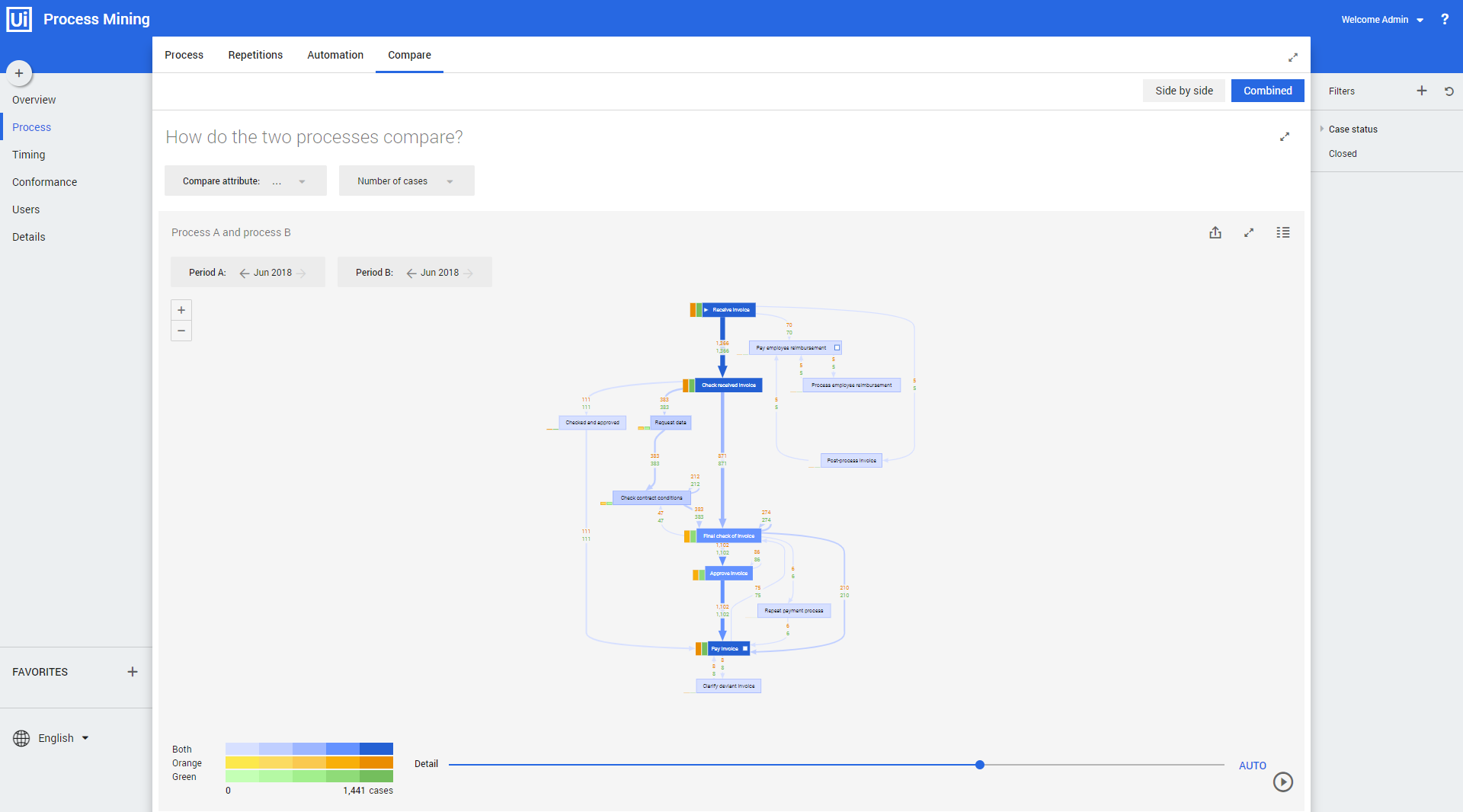Toggle AUTO detail level
The height and width of the screenshot is (812, 1463).
click(x=1252, y=766)
